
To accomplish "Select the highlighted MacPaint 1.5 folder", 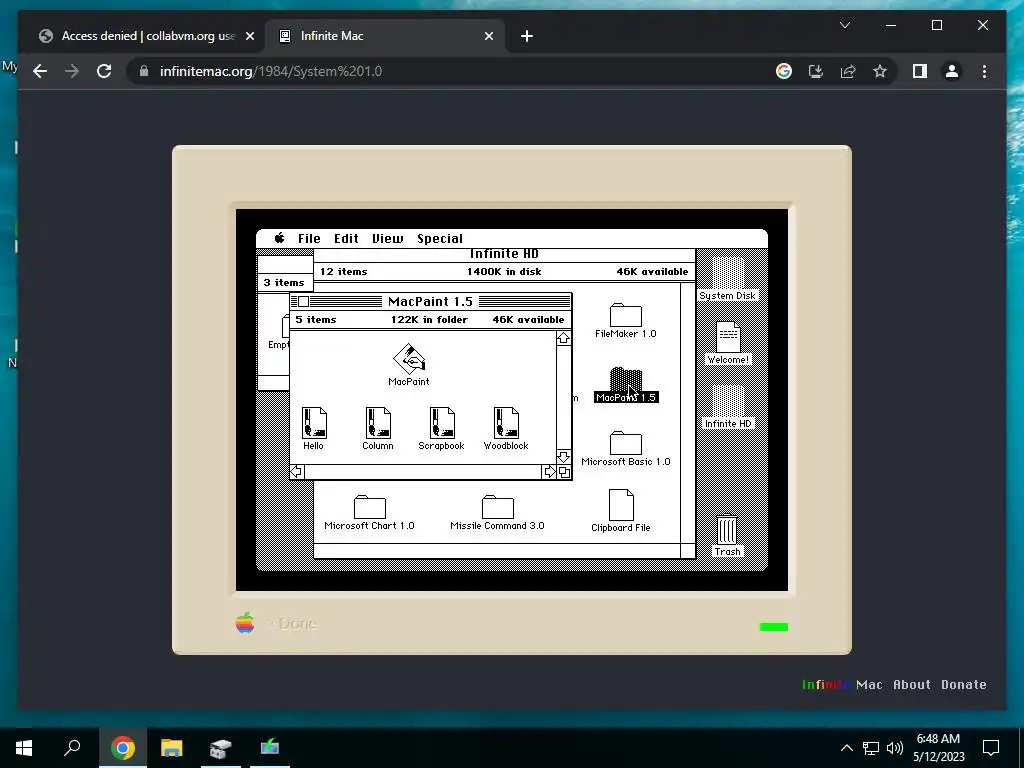I will (626, 379).
